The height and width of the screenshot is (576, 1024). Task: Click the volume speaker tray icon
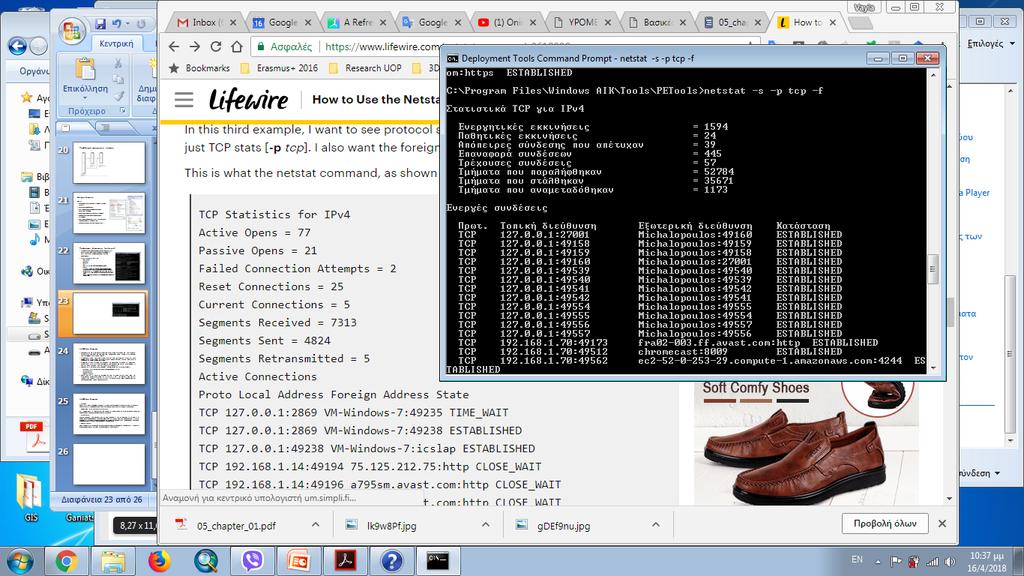click(950, 562)
